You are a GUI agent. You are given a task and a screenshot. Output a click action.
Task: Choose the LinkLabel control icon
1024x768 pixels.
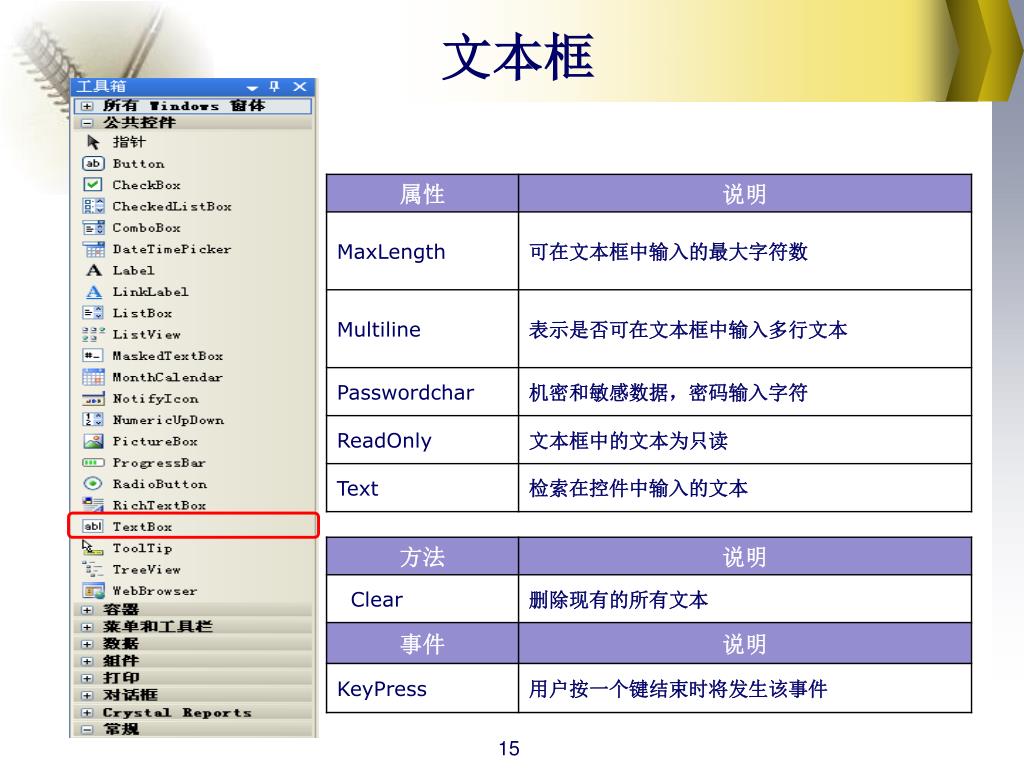coord(93,292)
